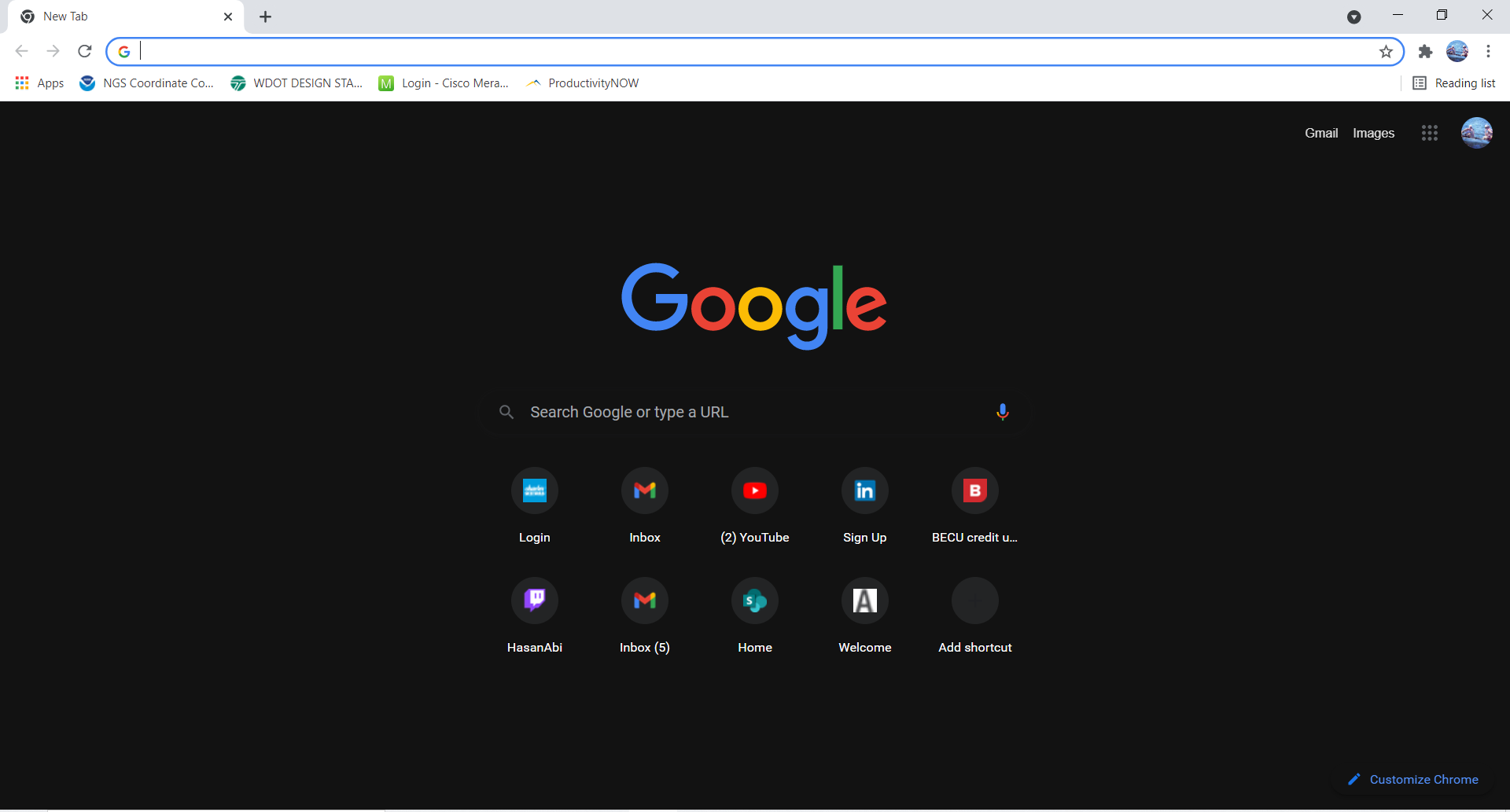
Task: Open the HasanAbi Twitch shortcut
Action: [535, 616]
